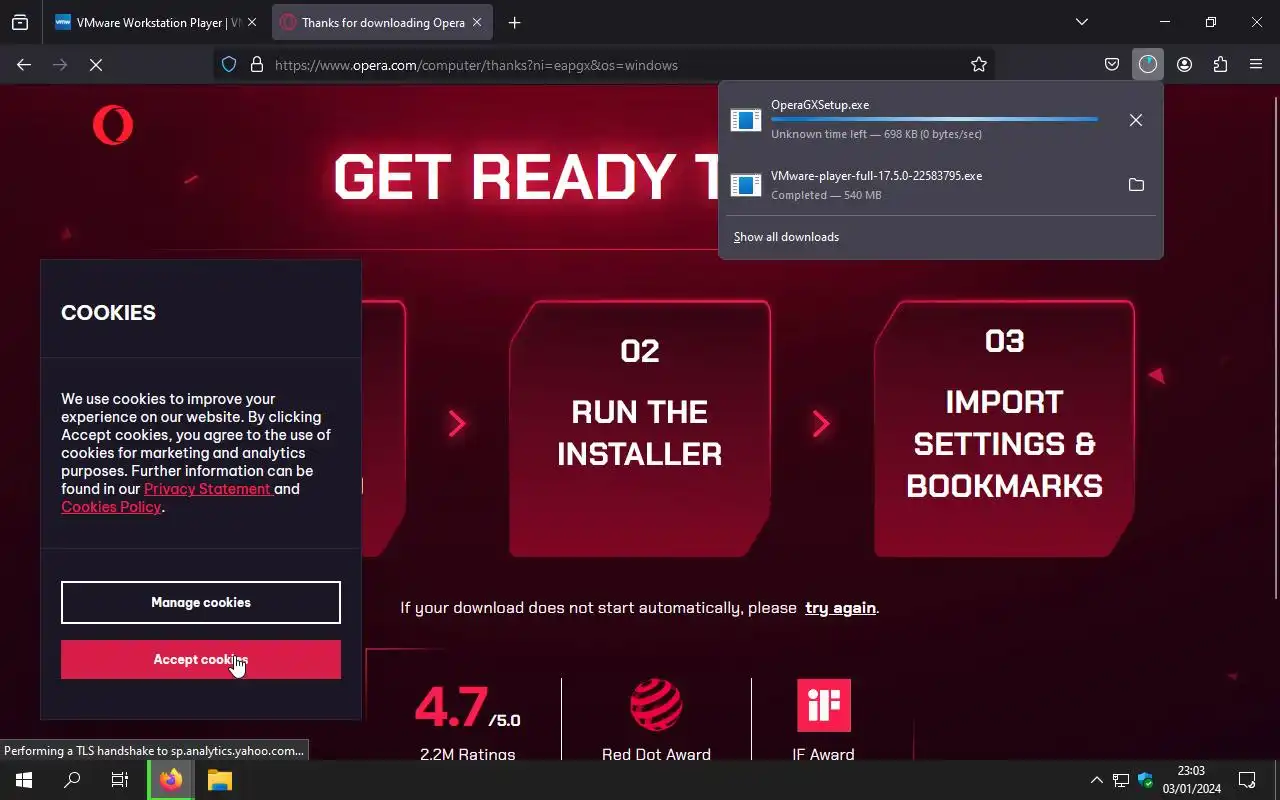The height and width of the screenshot is (800, 1280).
Task: Show VMware-player download in folder
Action: coord(1136,185)
